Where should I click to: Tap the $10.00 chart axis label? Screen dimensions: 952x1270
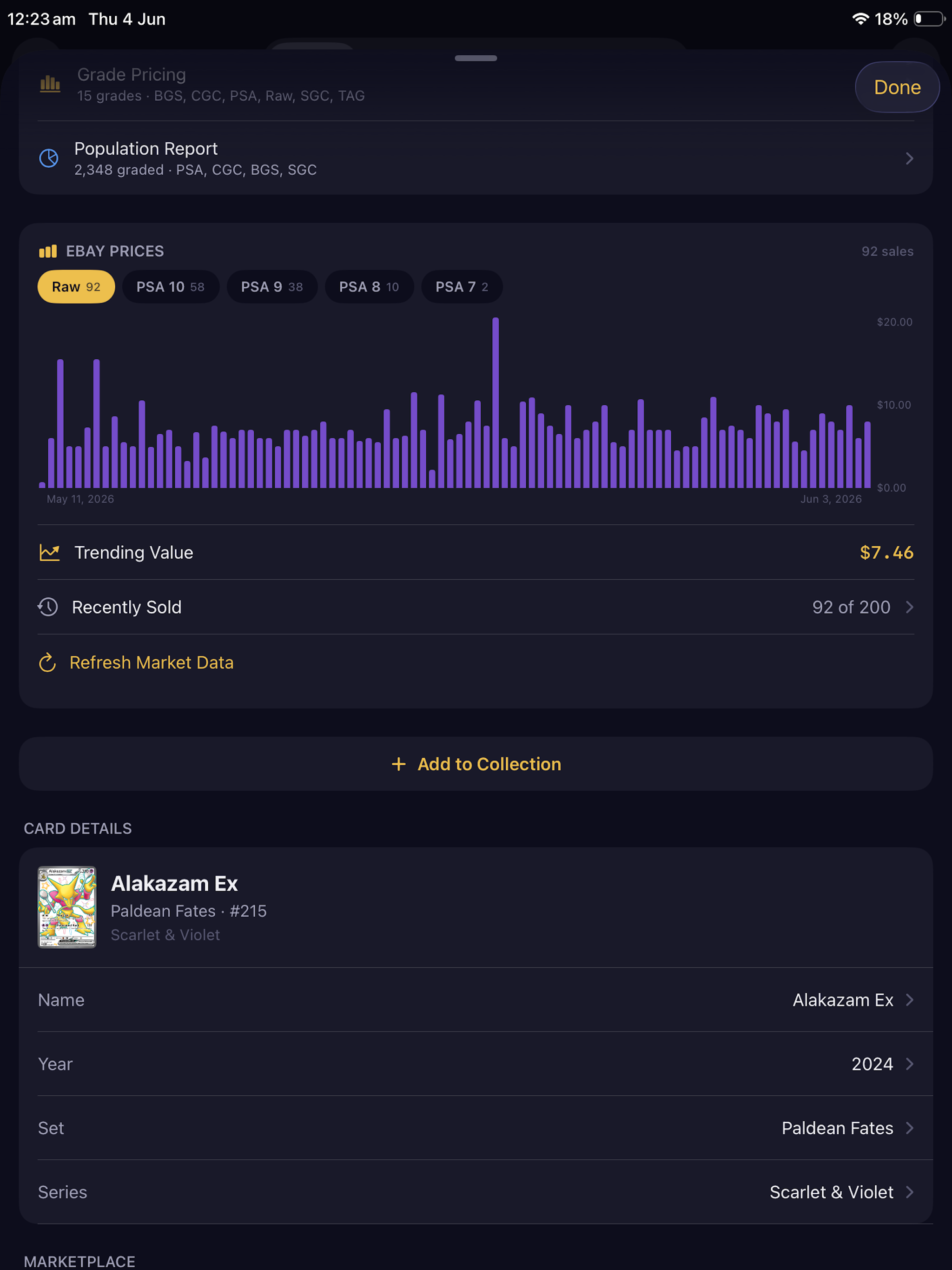[x=893, y=405]
